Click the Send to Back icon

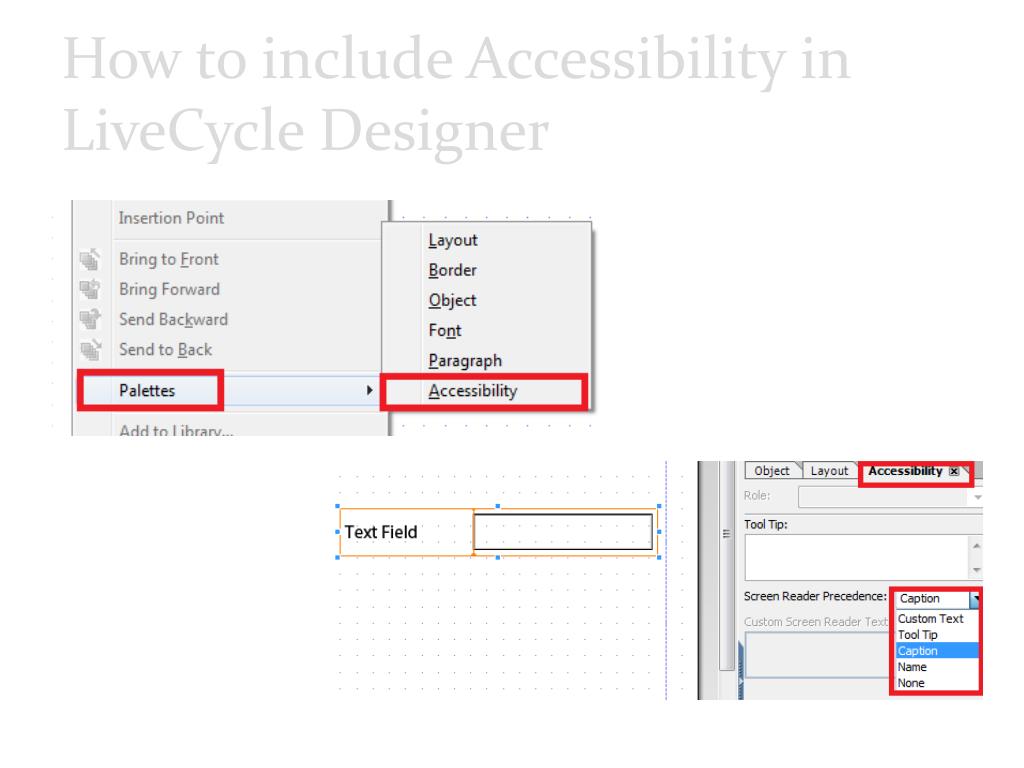pyautogui.click(x=90, y=350)
